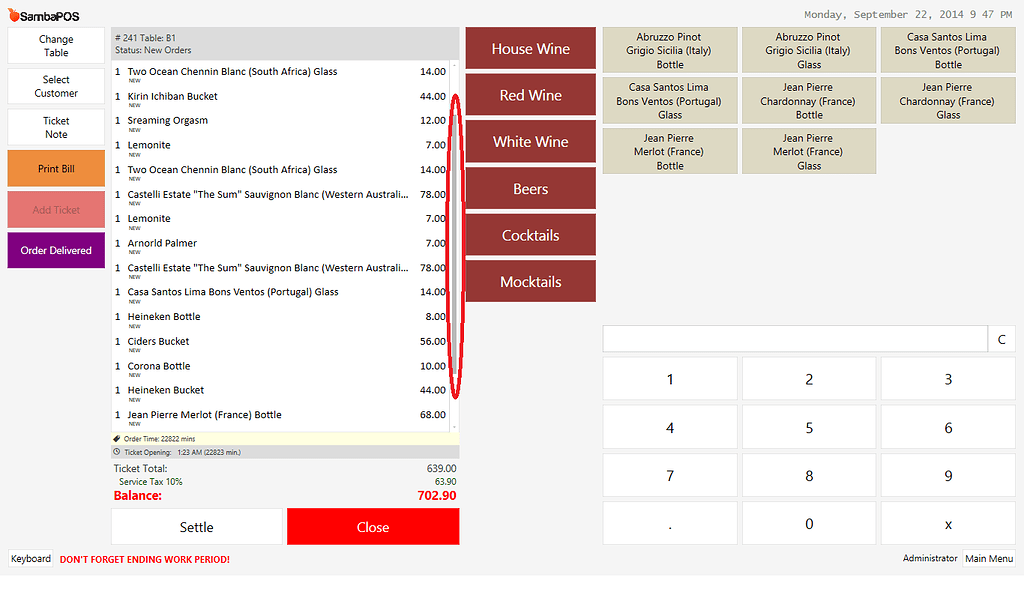This screenshot has height=589, width=1024.
Task: Open Select Customer
Action: click(x=55, y=85)
